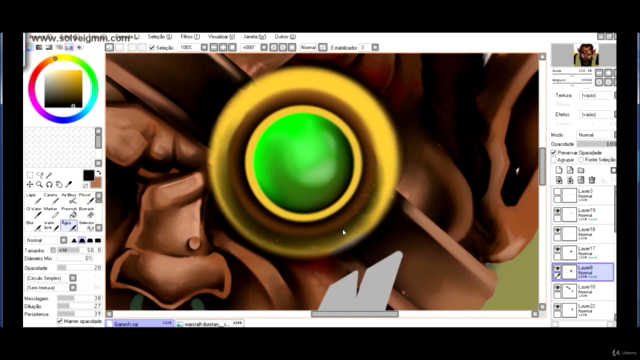Hide Layer17 using its eye icon
The image size is (640, 360).
(x=557, y=249)
